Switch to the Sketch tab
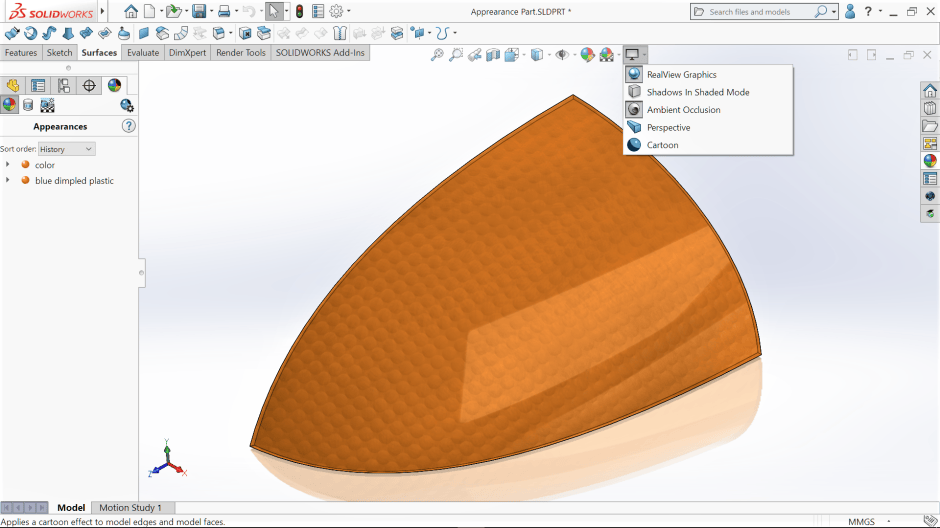Viewport: 940px width, 528px height. [x=59, y=53]
